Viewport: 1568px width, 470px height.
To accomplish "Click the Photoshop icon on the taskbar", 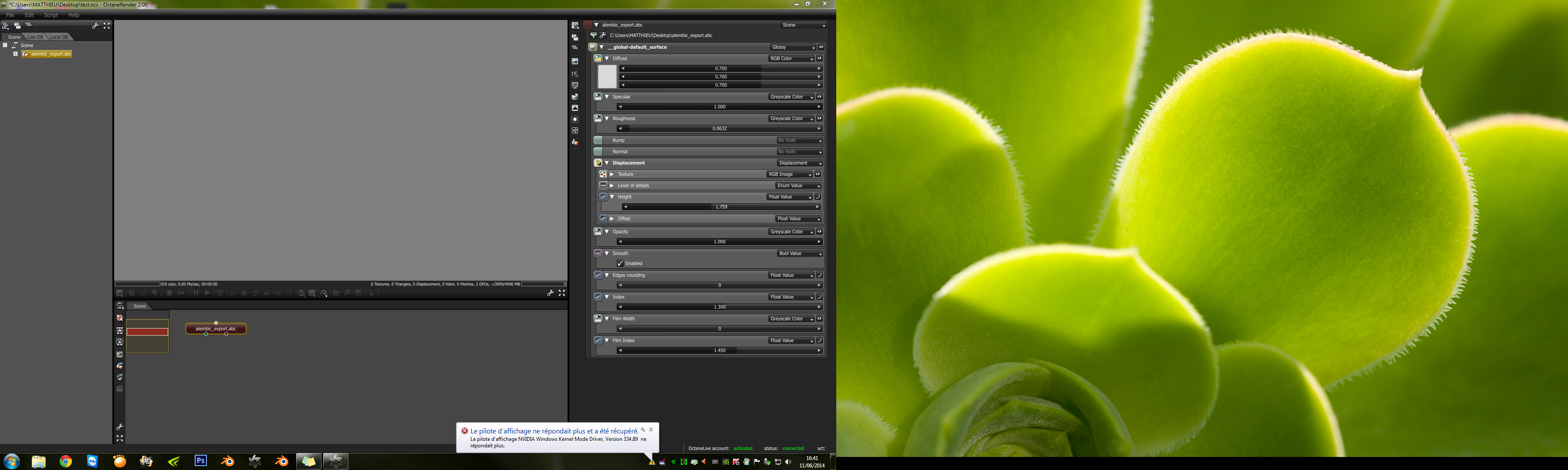I will tap(200, 461).
